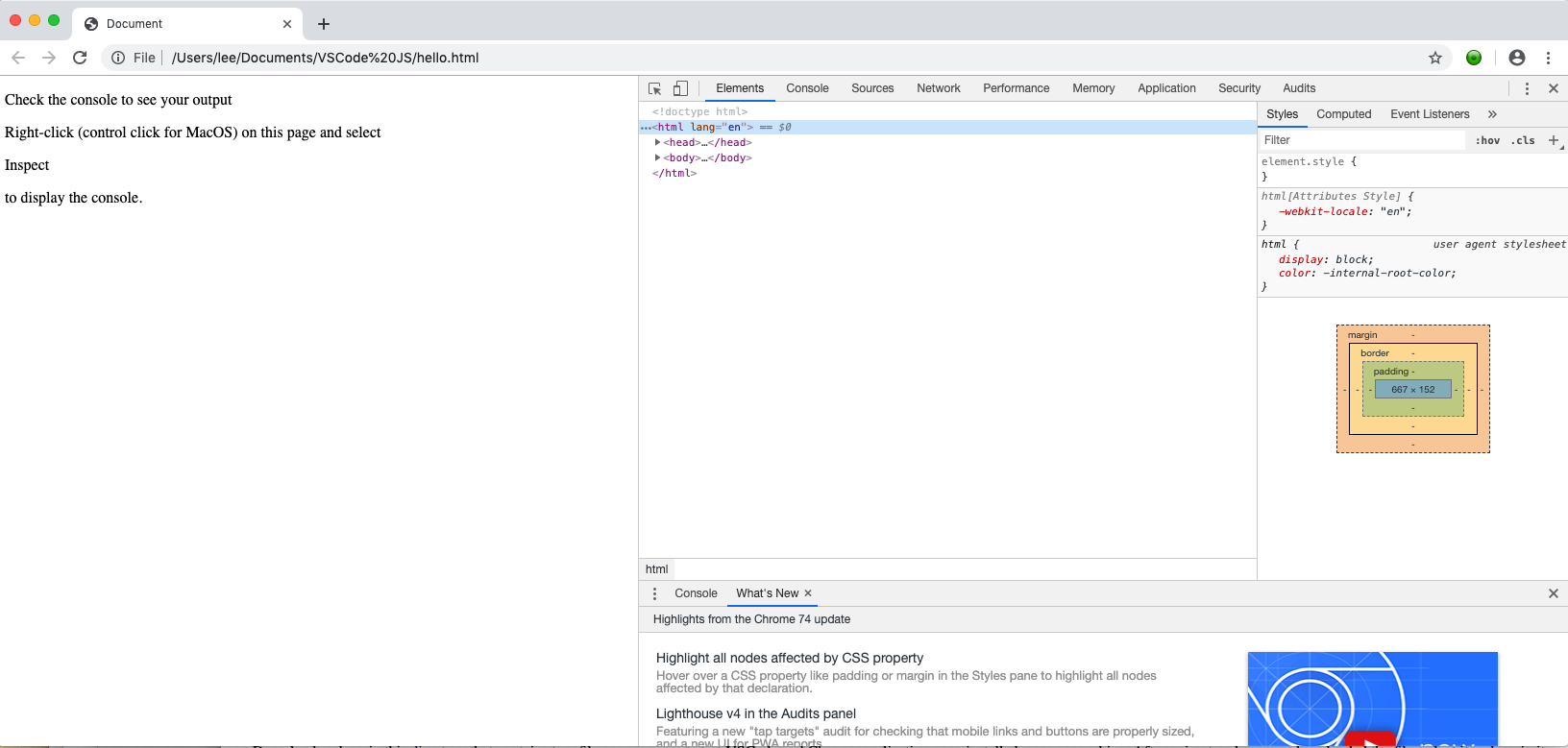The height and width of the screenshot is (748, 1568).
Task: Open the Application tab
Action: point(1166,88)
